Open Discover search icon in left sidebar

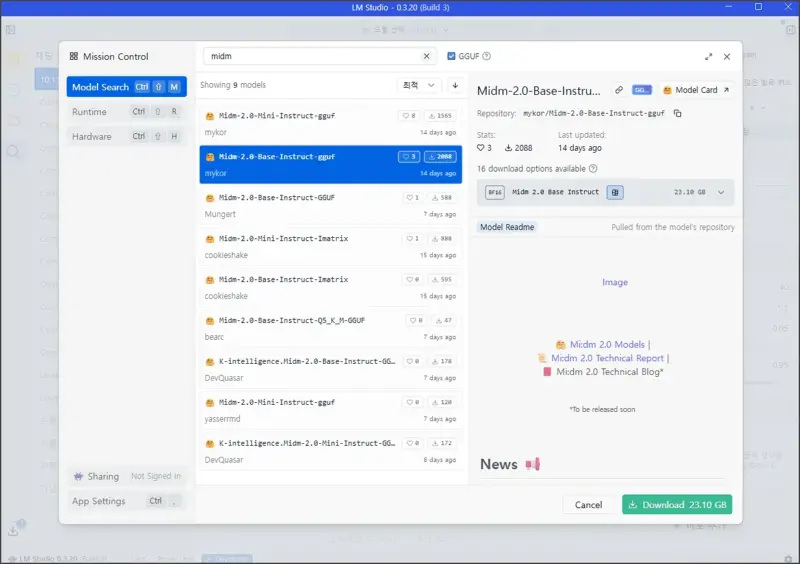pos(13,151)
